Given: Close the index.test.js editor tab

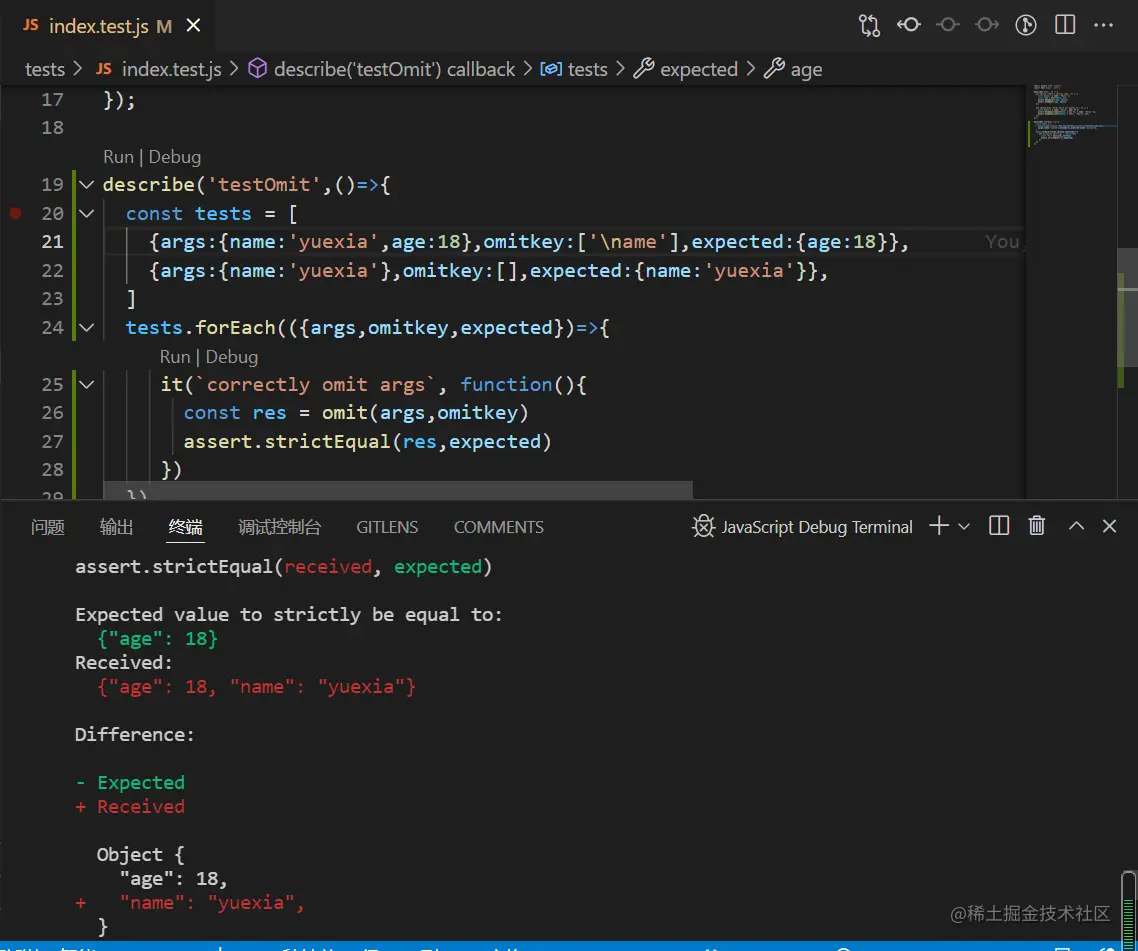Looking at the screenshot, I should click(x=194, y=26).
